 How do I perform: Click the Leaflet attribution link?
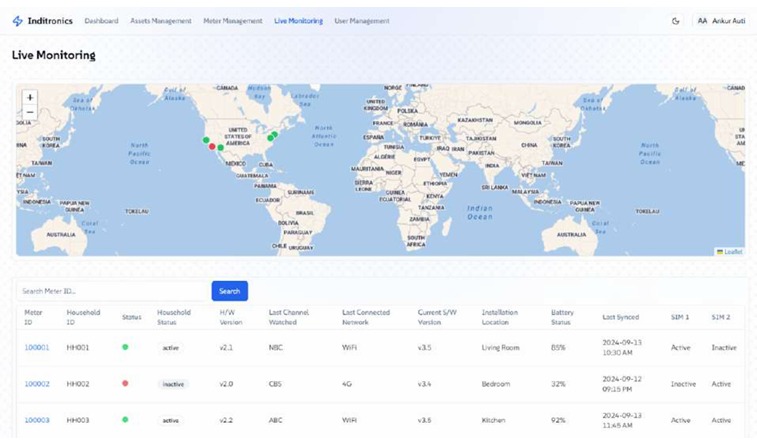pos(733,252)
